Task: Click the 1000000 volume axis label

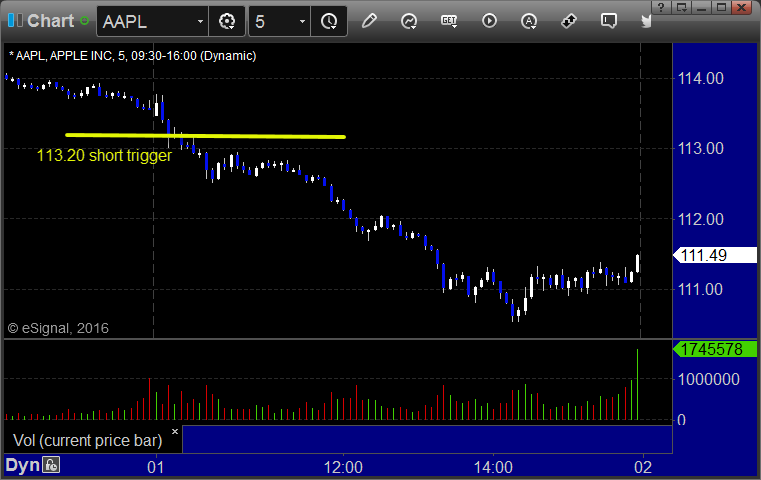Action: click(709, 379)
